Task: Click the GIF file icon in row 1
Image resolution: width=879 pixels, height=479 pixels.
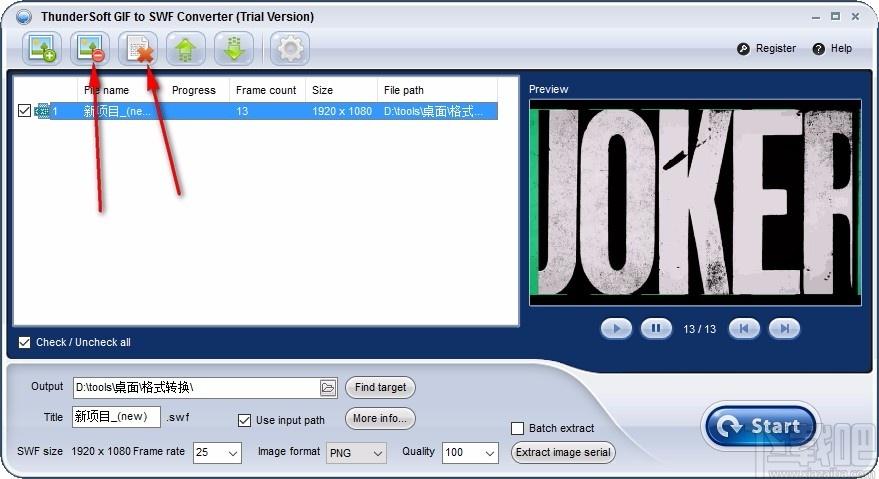Action: [42, 111]
